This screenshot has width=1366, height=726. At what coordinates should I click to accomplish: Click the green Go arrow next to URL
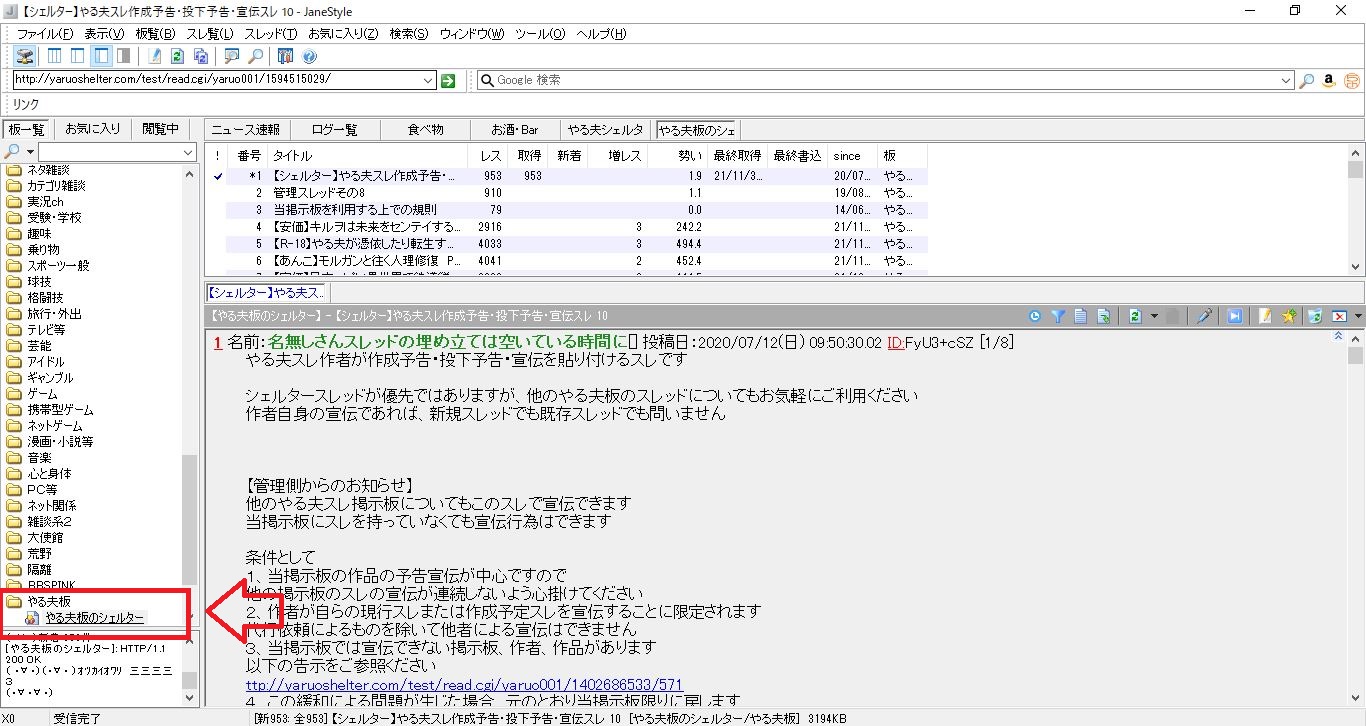pos(448,81)
